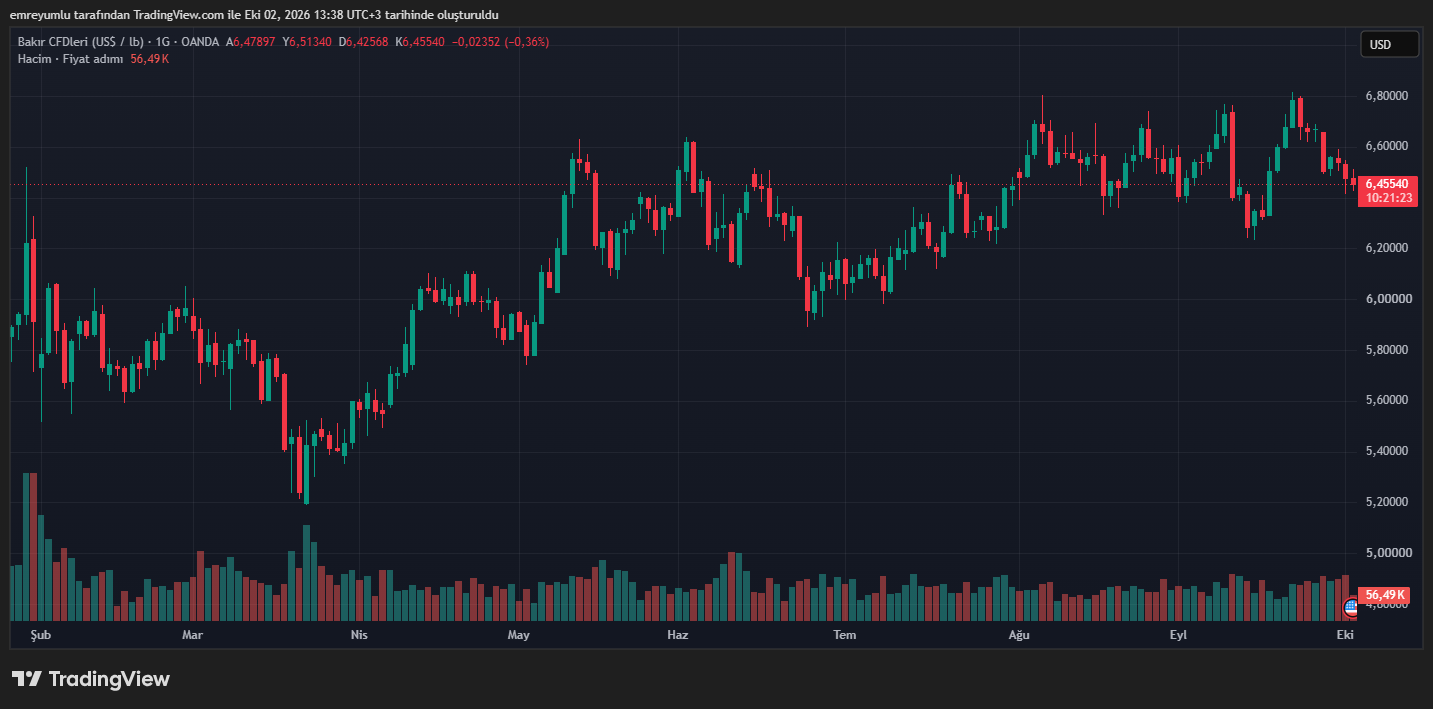Select the low value D6,42568
This screenshot has height=709, width=1433.
click(364, 42)
